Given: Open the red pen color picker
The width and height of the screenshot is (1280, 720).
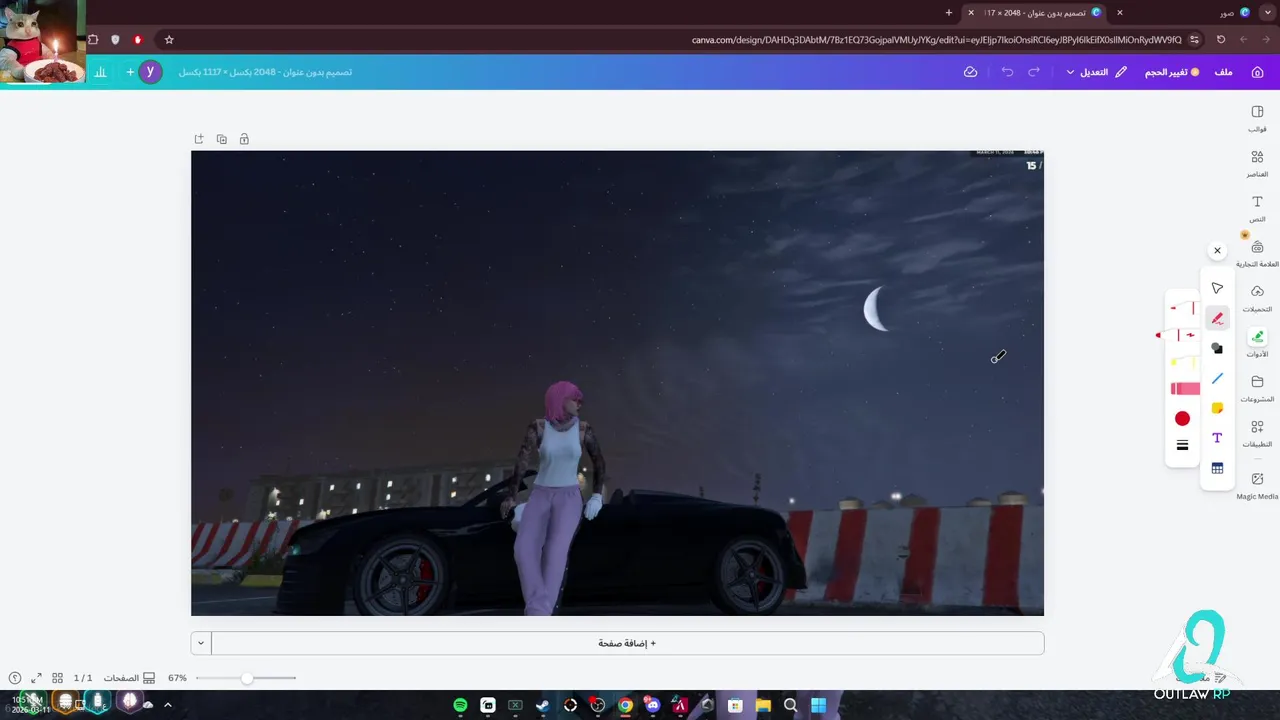Looking at the screenshot, I should point(1182,418).
